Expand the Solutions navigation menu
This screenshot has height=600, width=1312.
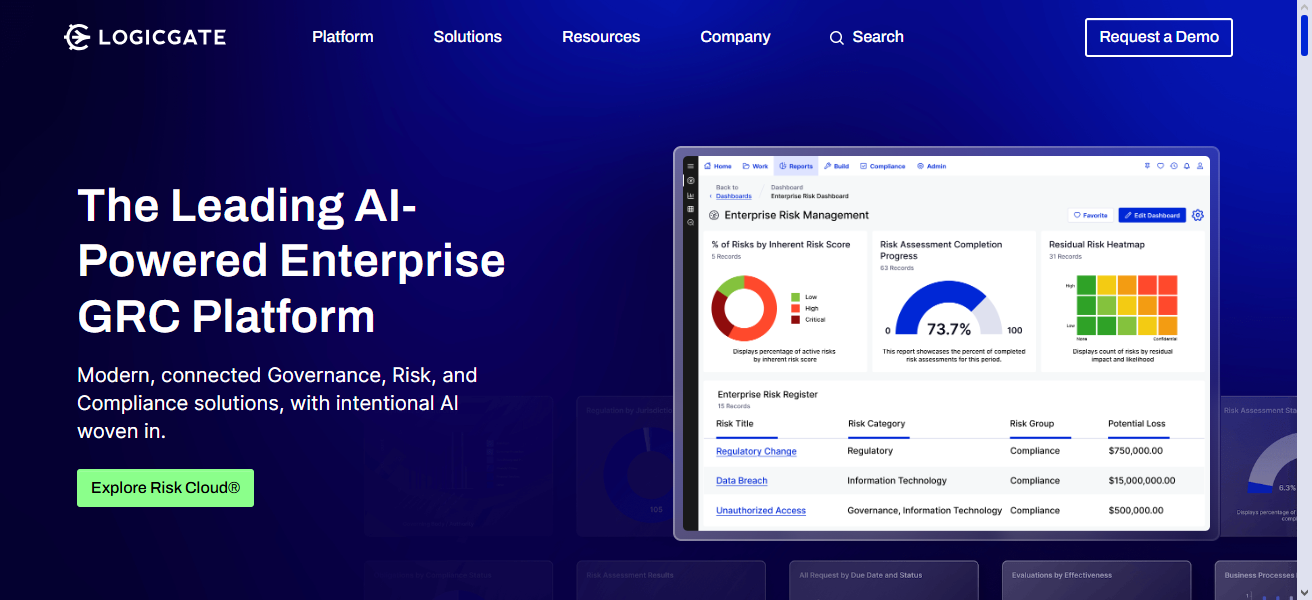467,37
